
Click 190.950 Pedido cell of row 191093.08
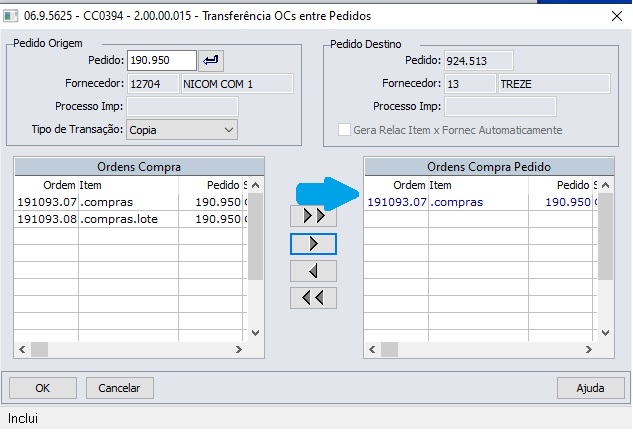pos(210,219)
